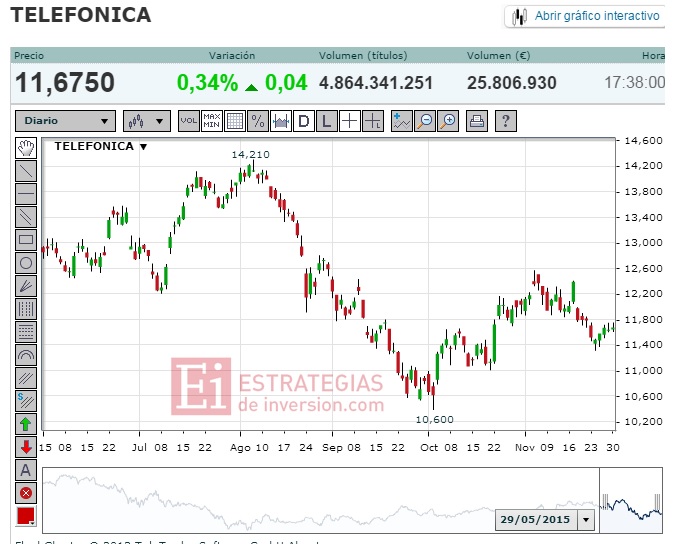Viewport: 680px width, 544px height.
Task: Open the 29/05/2015 date dropdown arrow
Action: (x=586, y=520)
